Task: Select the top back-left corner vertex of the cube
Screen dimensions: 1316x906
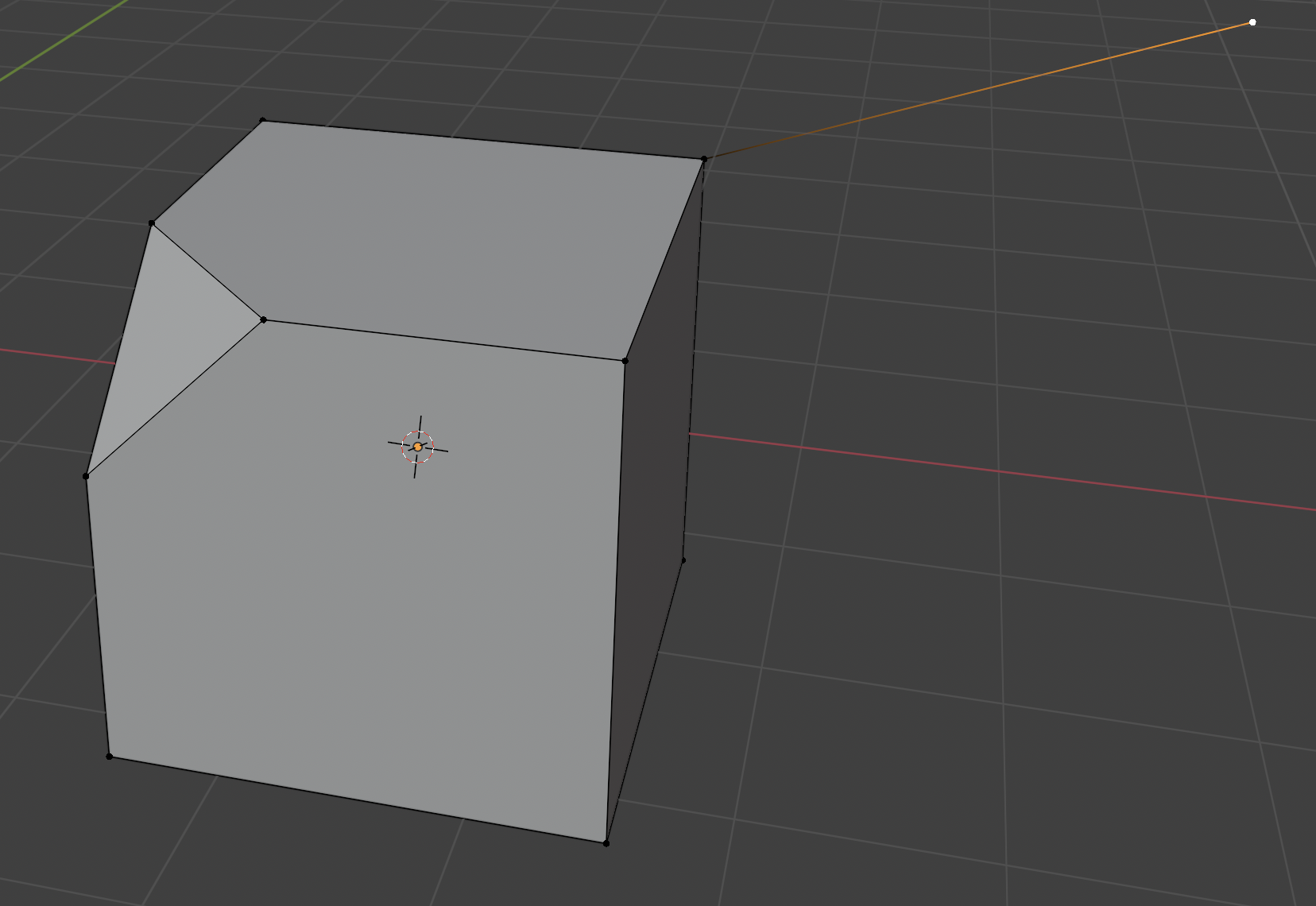Action: (x=263, y=121)
